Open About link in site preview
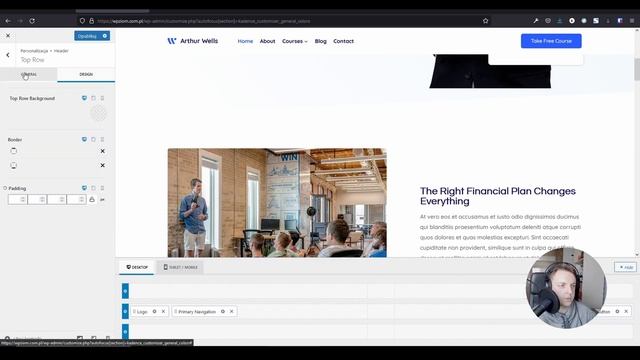This screenshot has height=360, width=640. point(267,41)
